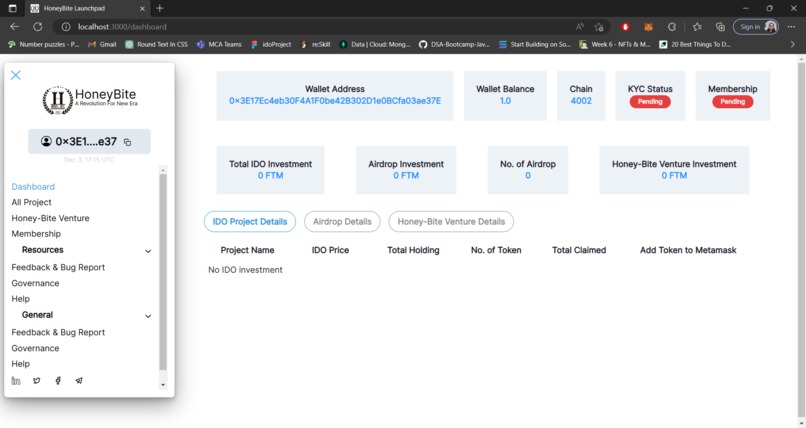Open the red shield extension icon
The height and width of the screenshot is (428, 806).
(x=626, y=27)
